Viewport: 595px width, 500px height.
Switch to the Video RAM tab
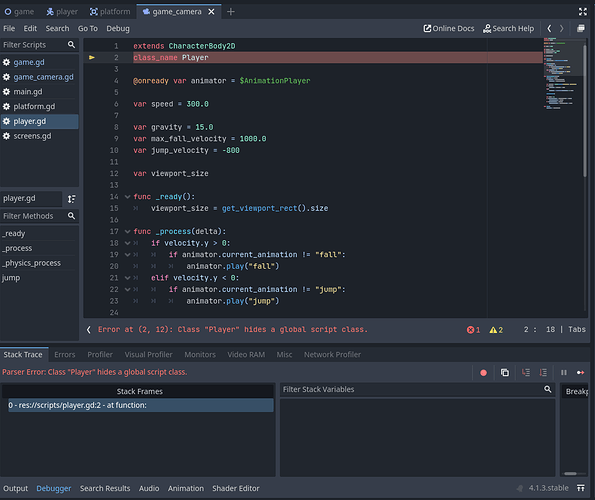246,355
